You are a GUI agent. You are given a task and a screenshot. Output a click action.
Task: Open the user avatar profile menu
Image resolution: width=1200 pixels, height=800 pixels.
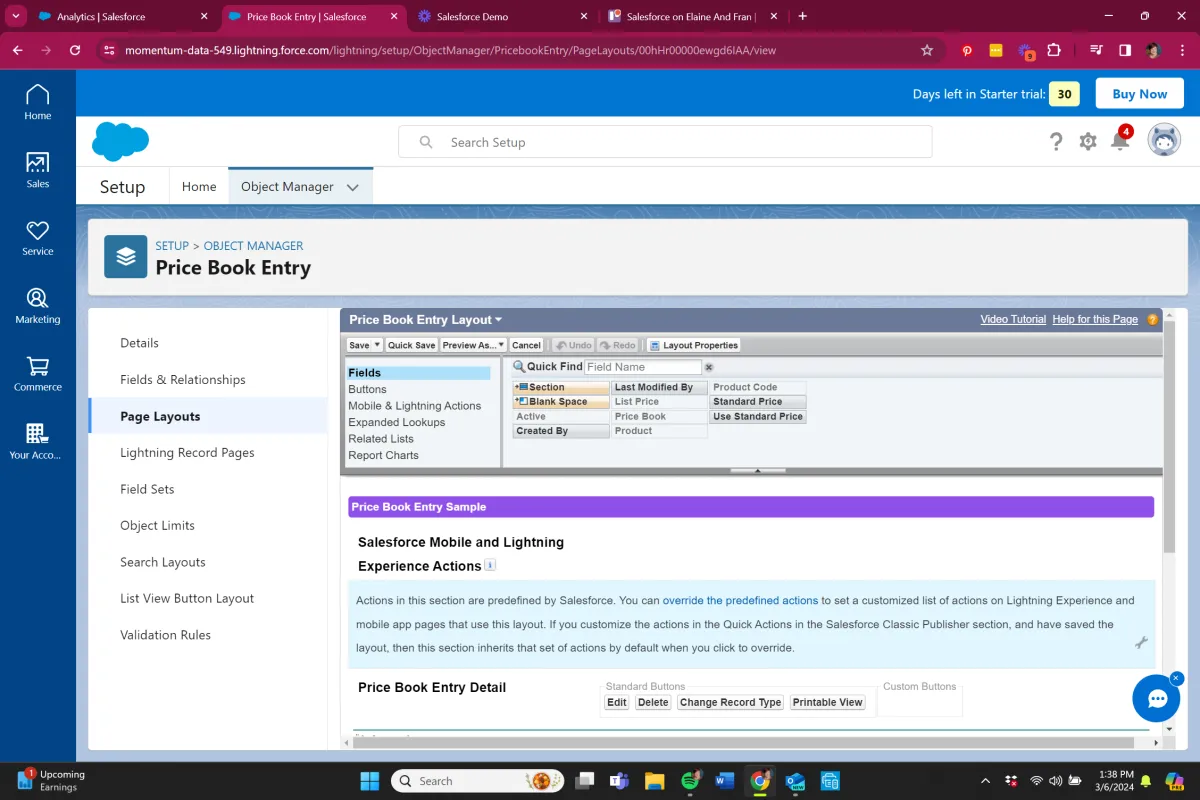point(1164,141)
